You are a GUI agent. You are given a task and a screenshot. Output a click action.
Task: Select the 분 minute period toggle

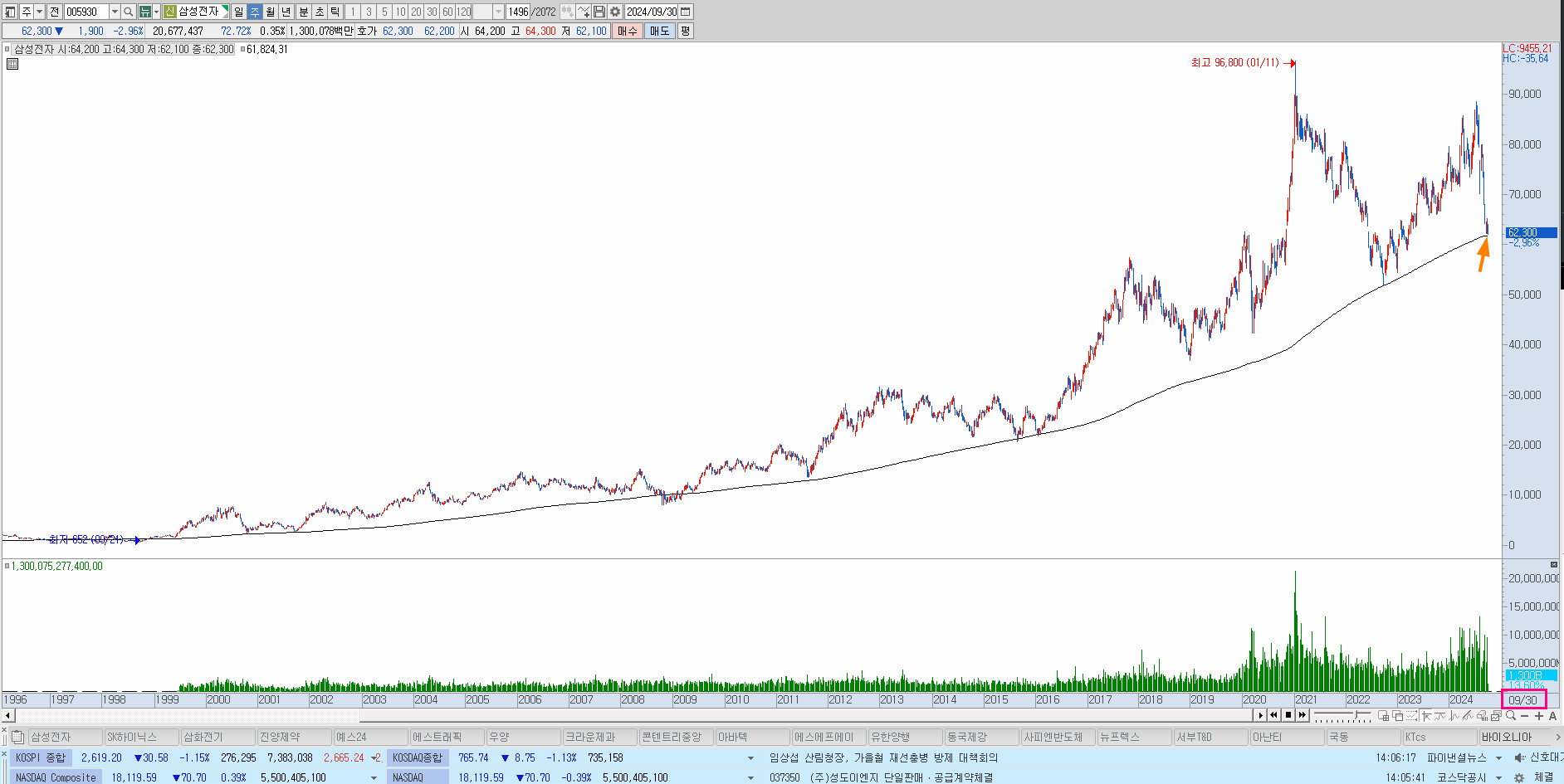tap(304, 12)
